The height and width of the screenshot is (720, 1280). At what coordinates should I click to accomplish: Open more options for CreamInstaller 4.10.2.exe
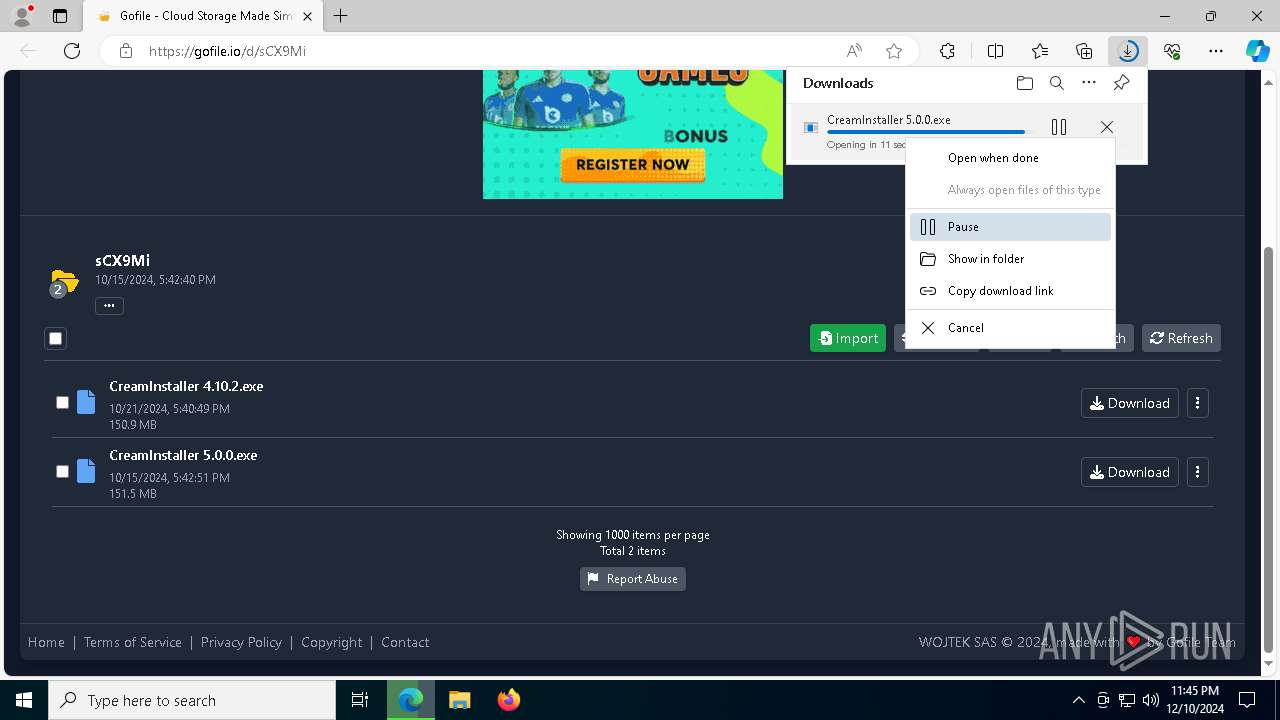coord(1197,403)
